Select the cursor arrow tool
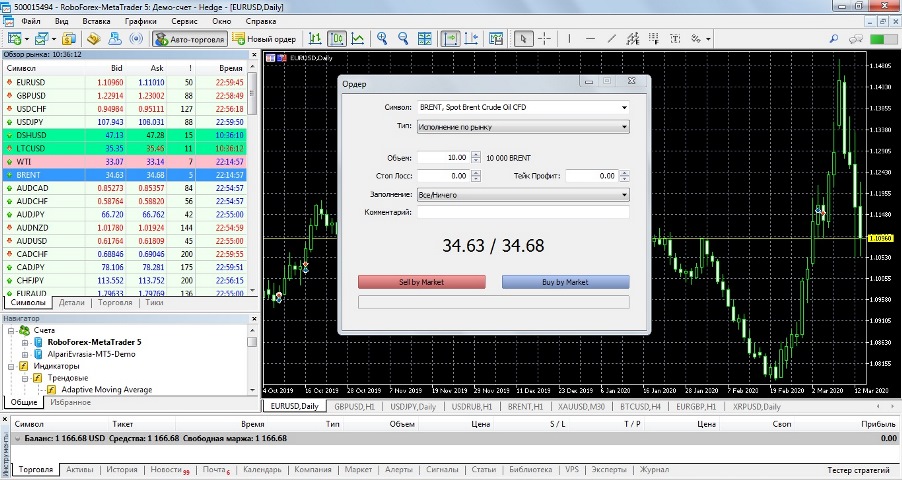The height and width of the screenshot is (480, 902). pos(523,39)
